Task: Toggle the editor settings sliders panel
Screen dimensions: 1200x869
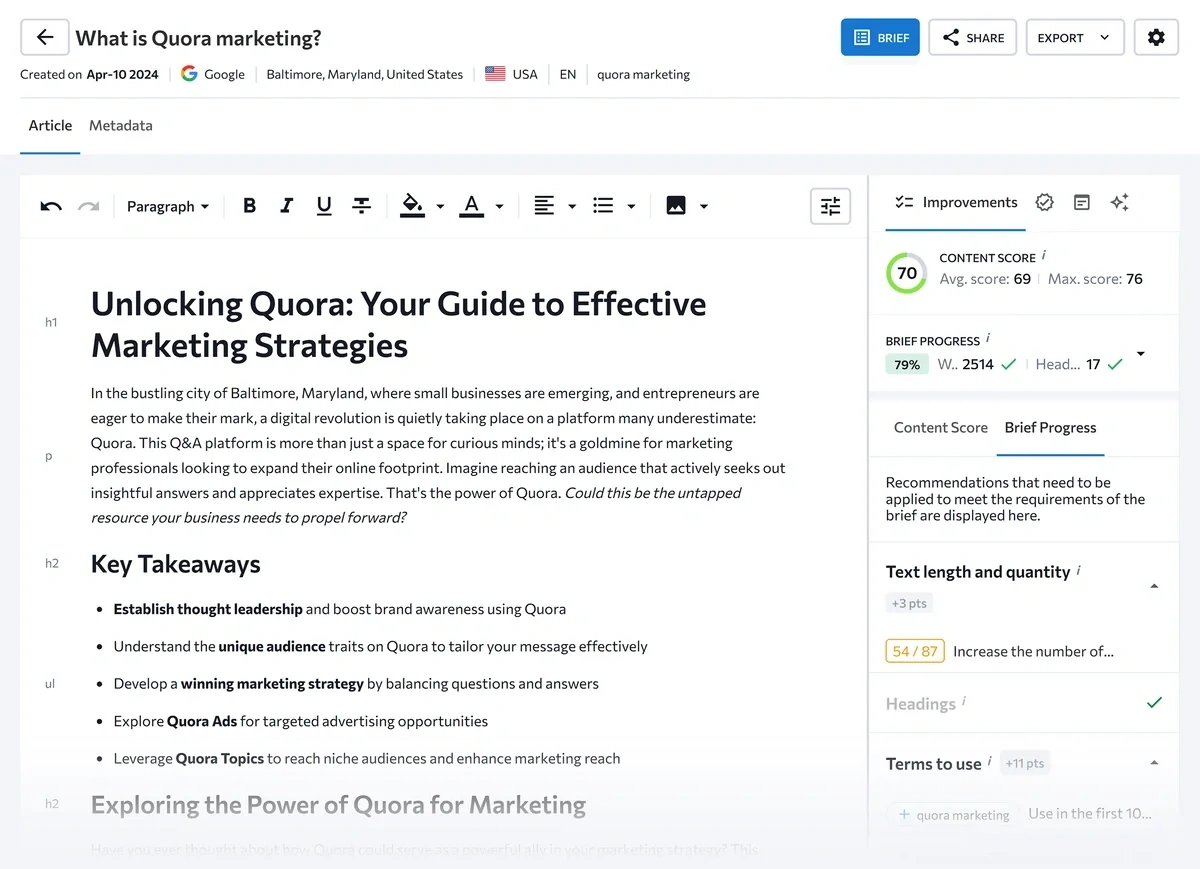Action: click(830, 206)
